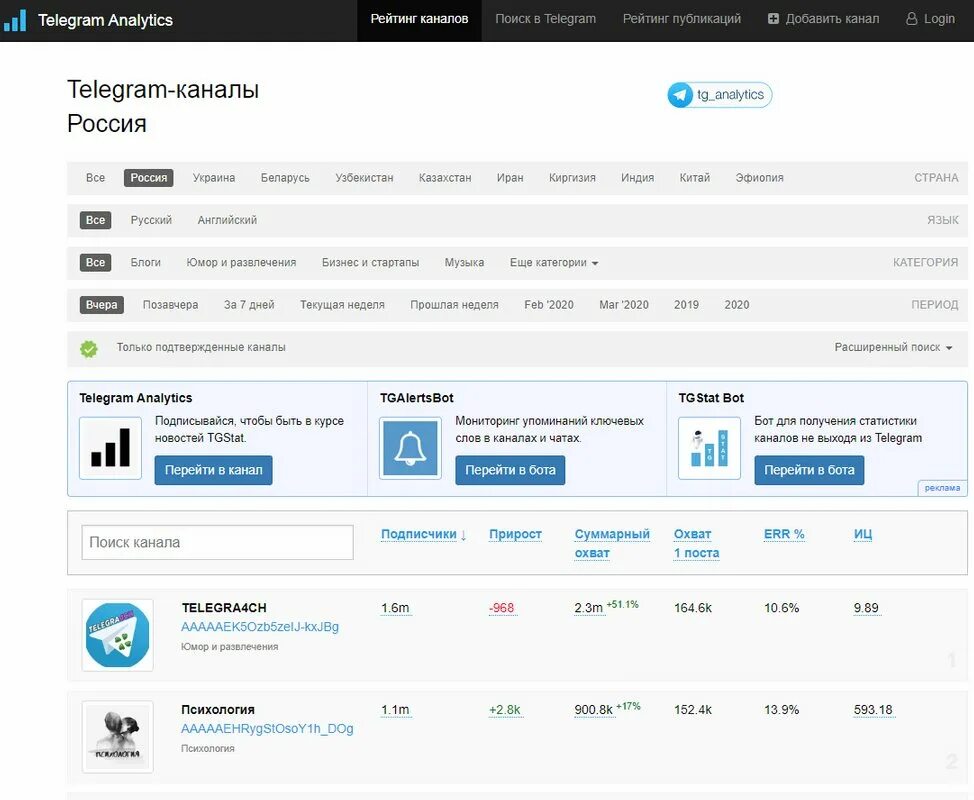This screenshot has width=974, height=800.
Task: Open the tg_analytics Telegram badge
Action: pos(719,95)
